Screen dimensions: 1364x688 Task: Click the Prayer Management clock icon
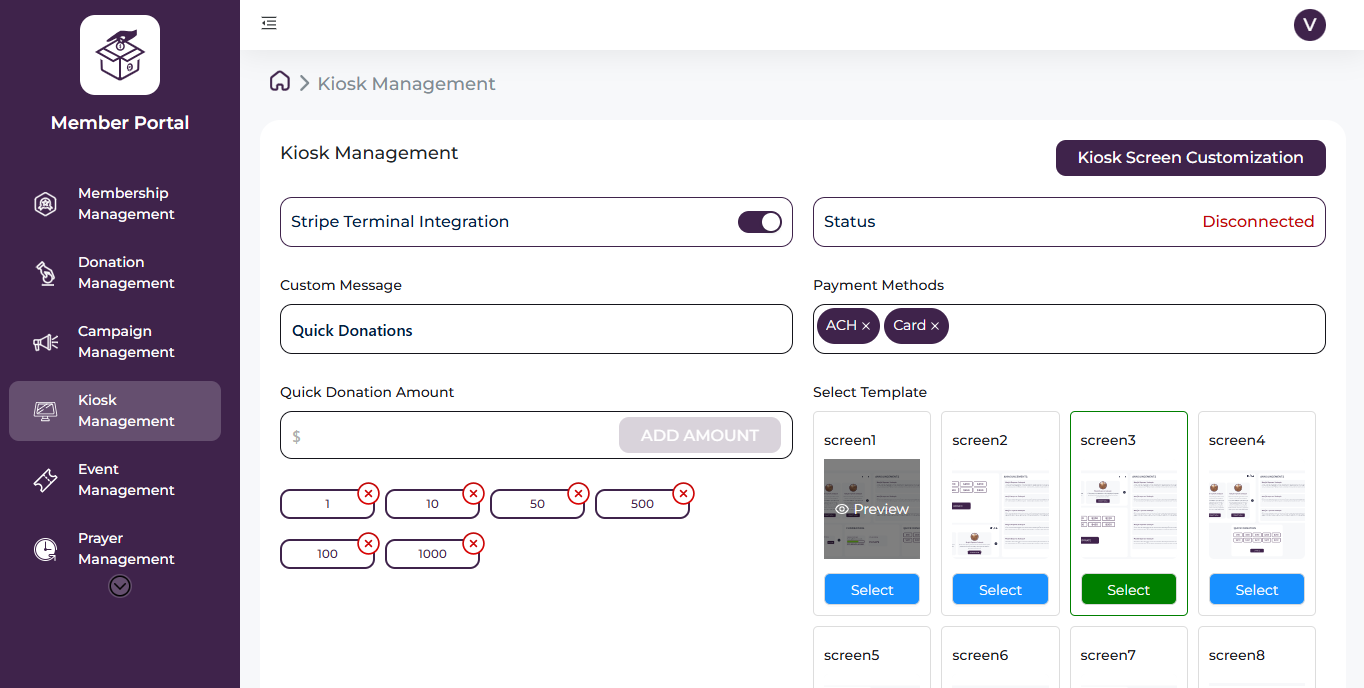click(45, 548)
